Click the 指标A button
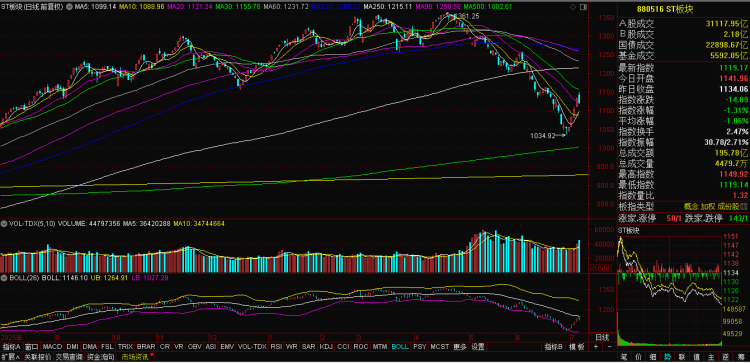This screenshot has height=363, width=750. [x=12, y=347]
